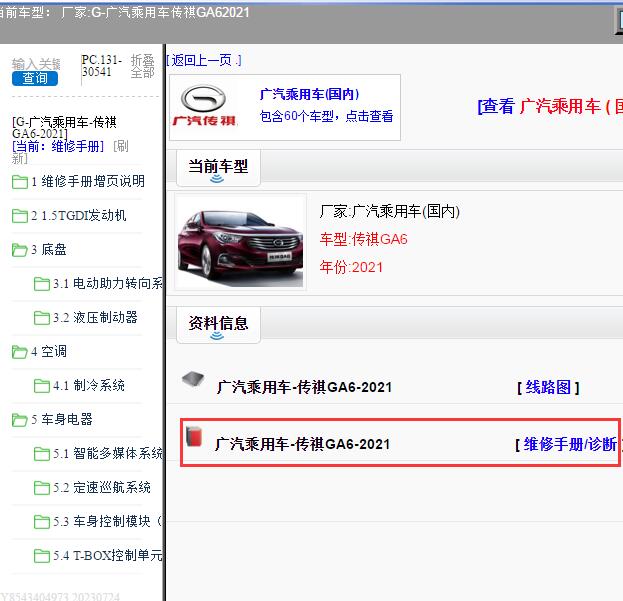Click folder icon of 2 1.5TGDI发动机
623x601 pixels.
20,216
